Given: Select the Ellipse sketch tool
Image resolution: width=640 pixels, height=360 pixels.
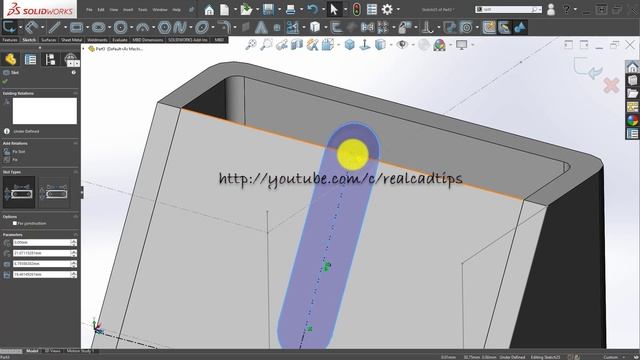Looking at the screenshot, I should [202, 28].
